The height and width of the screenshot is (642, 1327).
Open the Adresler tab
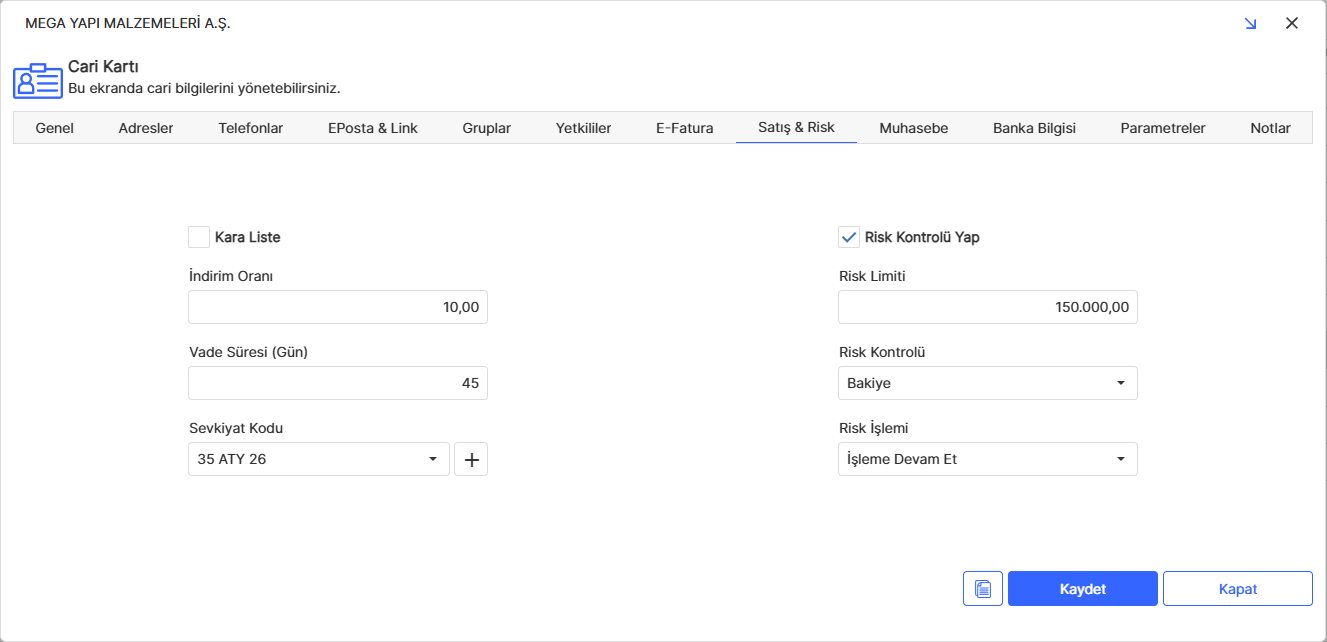tap(146, 128)
